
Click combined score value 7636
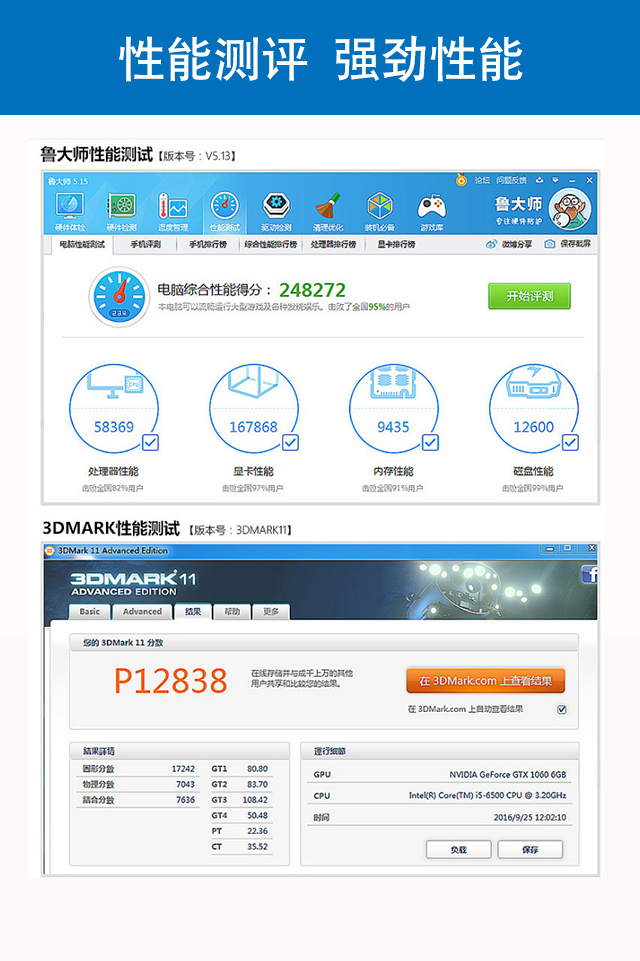[x=186, y=800]
